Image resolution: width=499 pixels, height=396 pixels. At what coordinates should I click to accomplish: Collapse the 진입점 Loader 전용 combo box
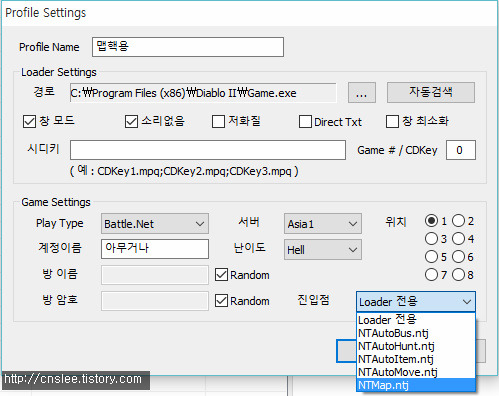(x=416, y=302)
